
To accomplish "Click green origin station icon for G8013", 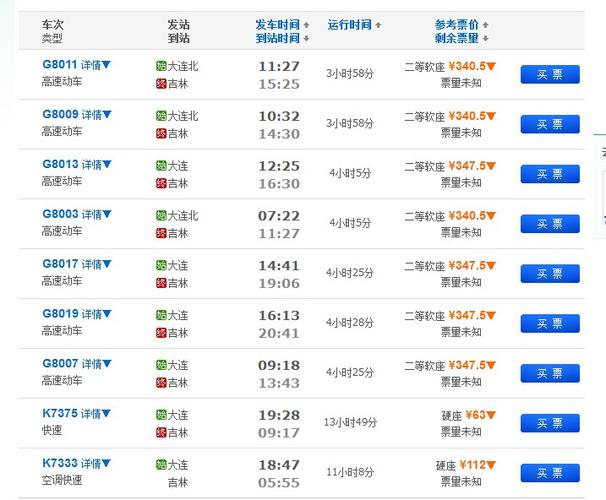I will (161, 166).
